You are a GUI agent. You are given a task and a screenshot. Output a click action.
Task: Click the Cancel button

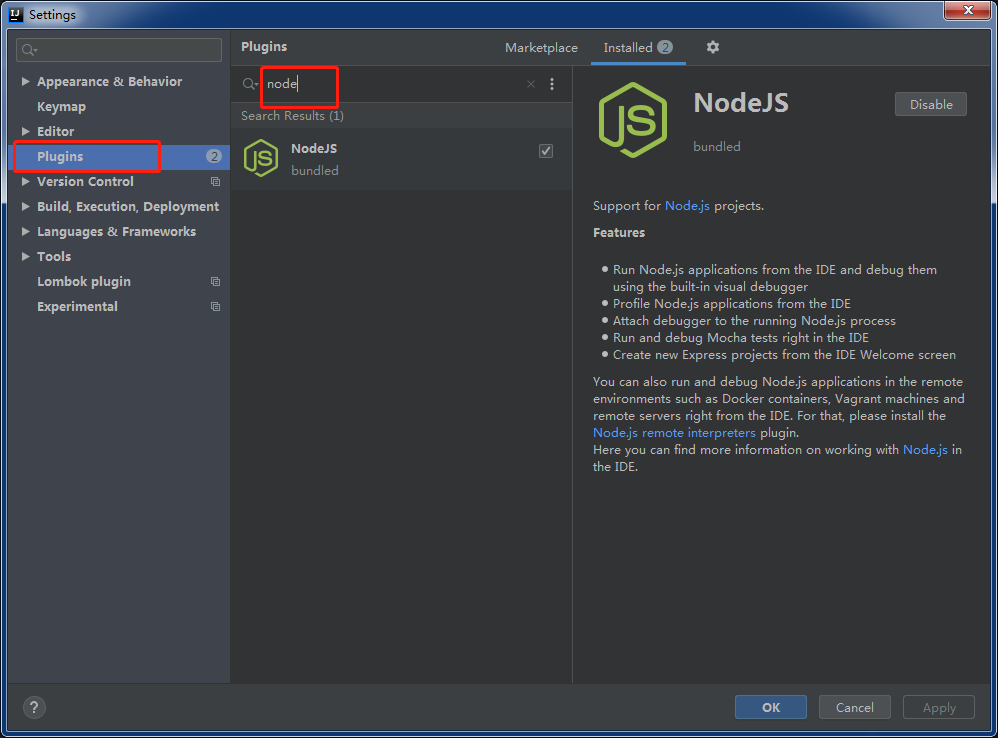854,707
